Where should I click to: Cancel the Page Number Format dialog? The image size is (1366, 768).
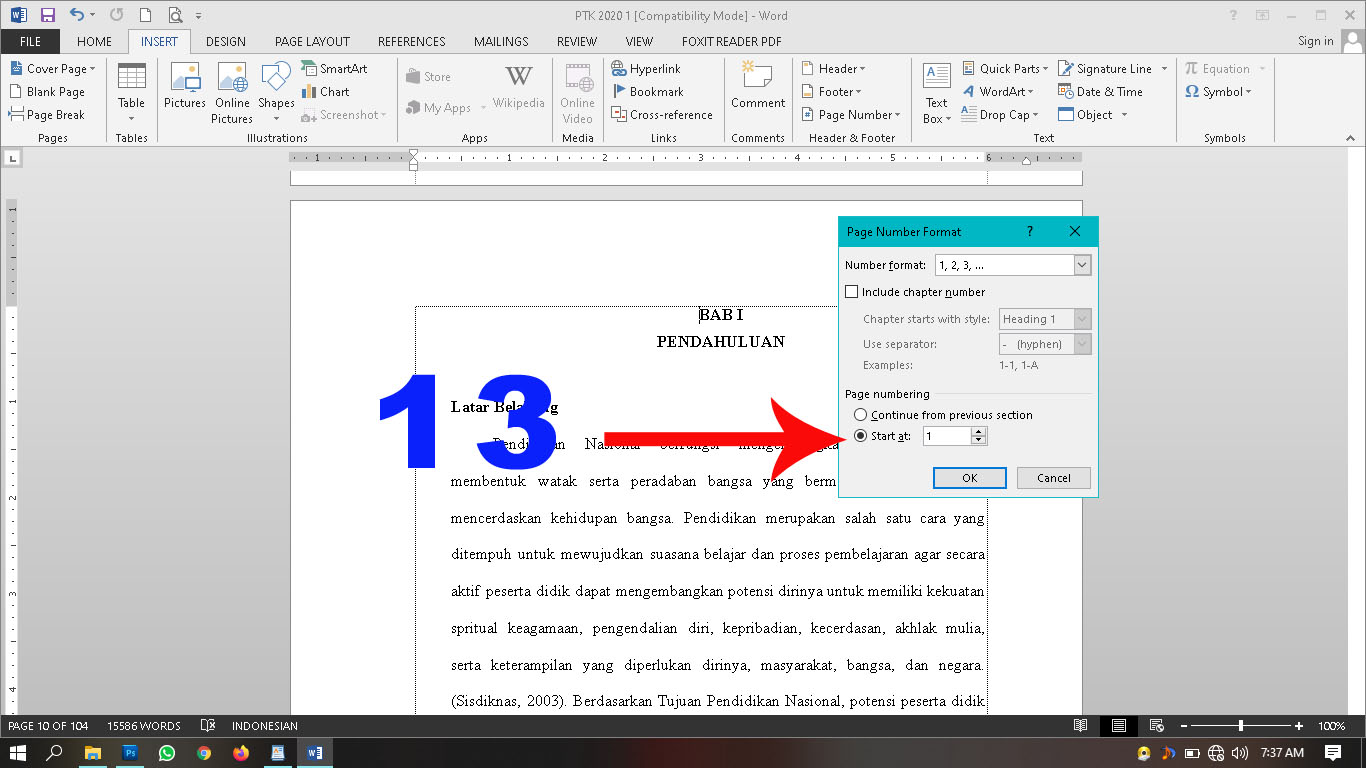coord(1053,477)
